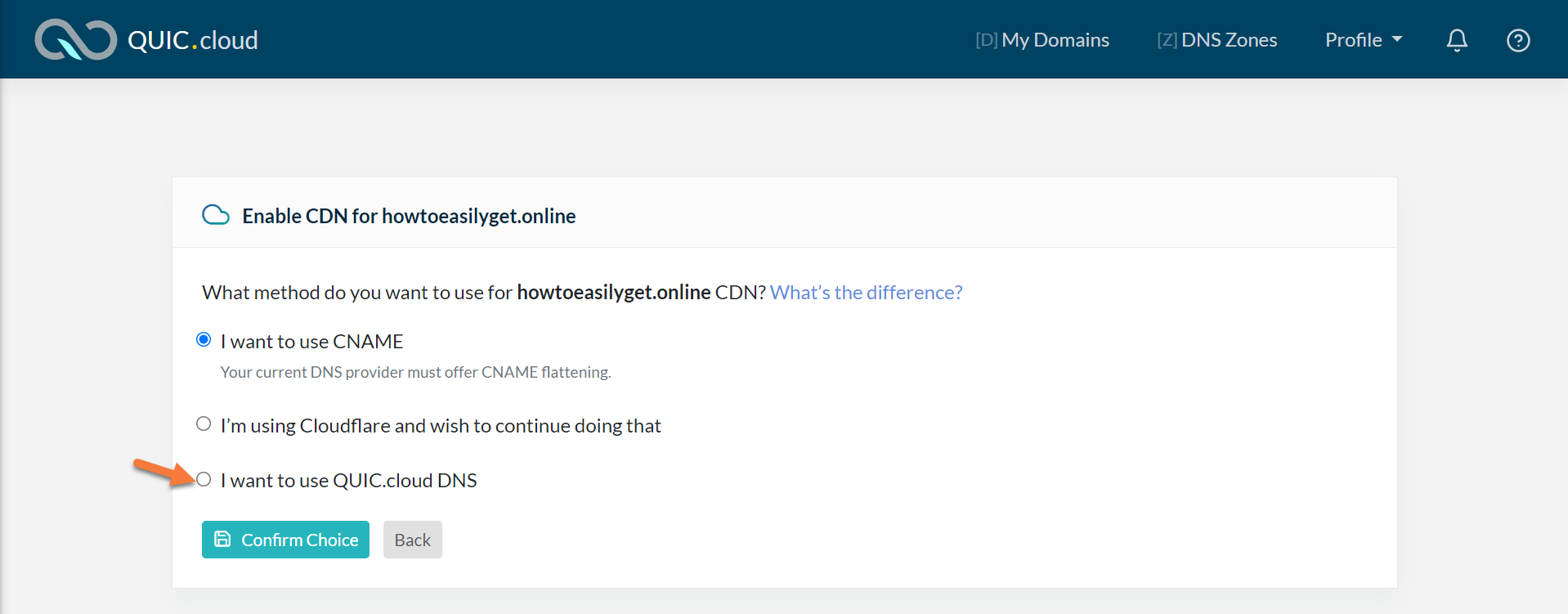Screen dimensions: 1568x614
Task: Click the cloud icon beside Enable CDN heading
Action: [x=216, y=215]
